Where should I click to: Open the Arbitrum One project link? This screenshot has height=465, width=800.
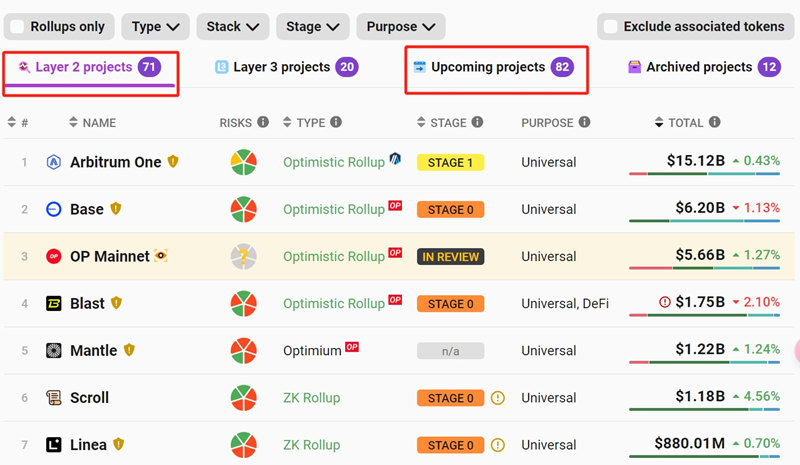coord(115,162)
